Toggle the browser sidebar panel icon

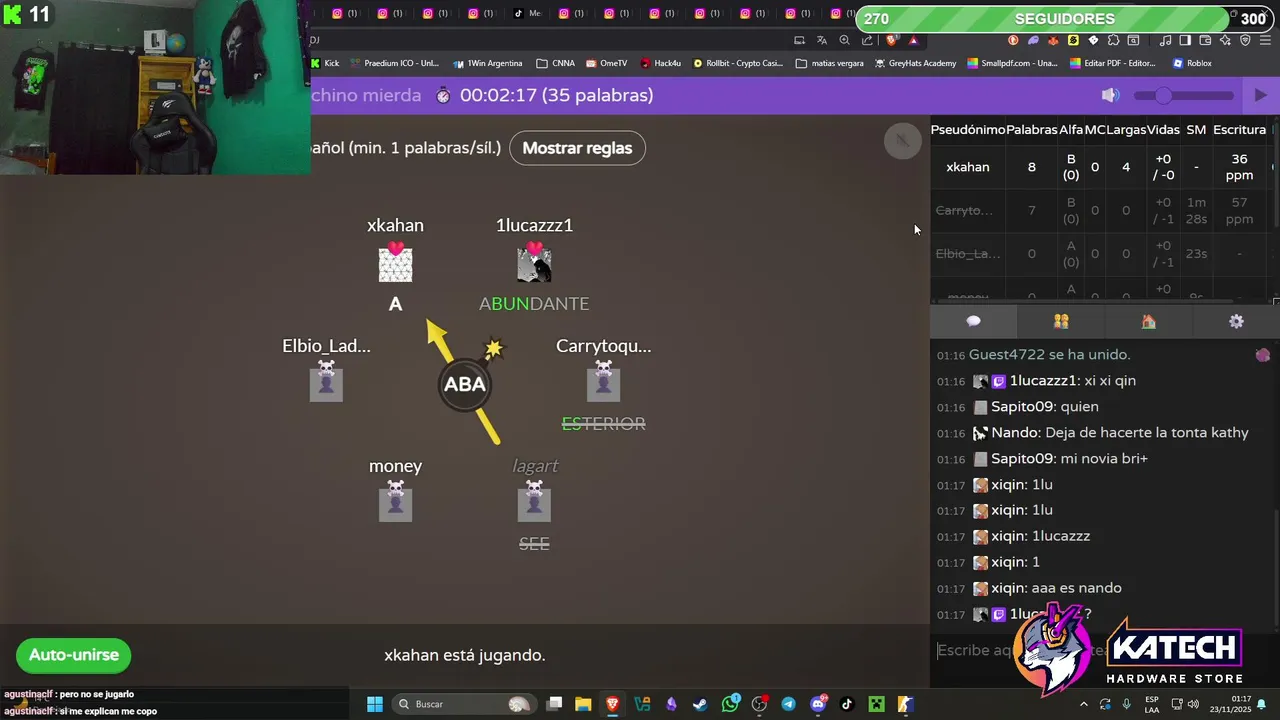(1185, 40)
